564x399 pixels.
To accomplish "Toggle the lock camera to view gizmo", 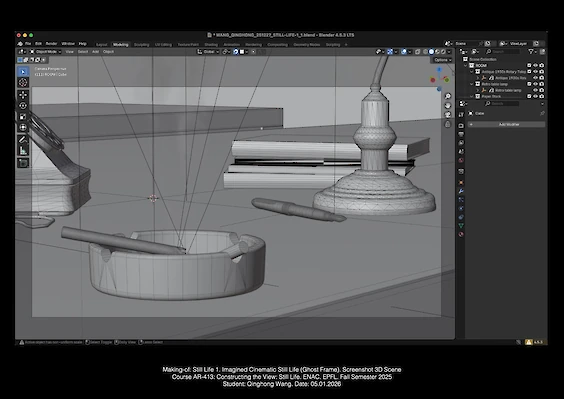I will point(447,124).
